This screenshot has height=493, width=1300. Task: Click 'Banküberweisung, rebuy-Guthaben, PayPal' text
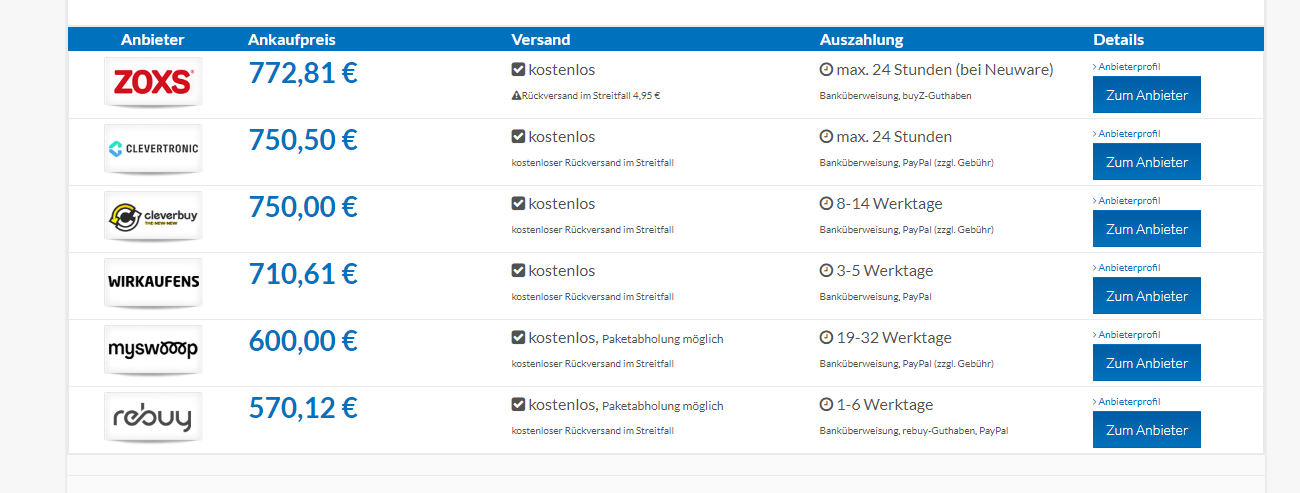914,431
